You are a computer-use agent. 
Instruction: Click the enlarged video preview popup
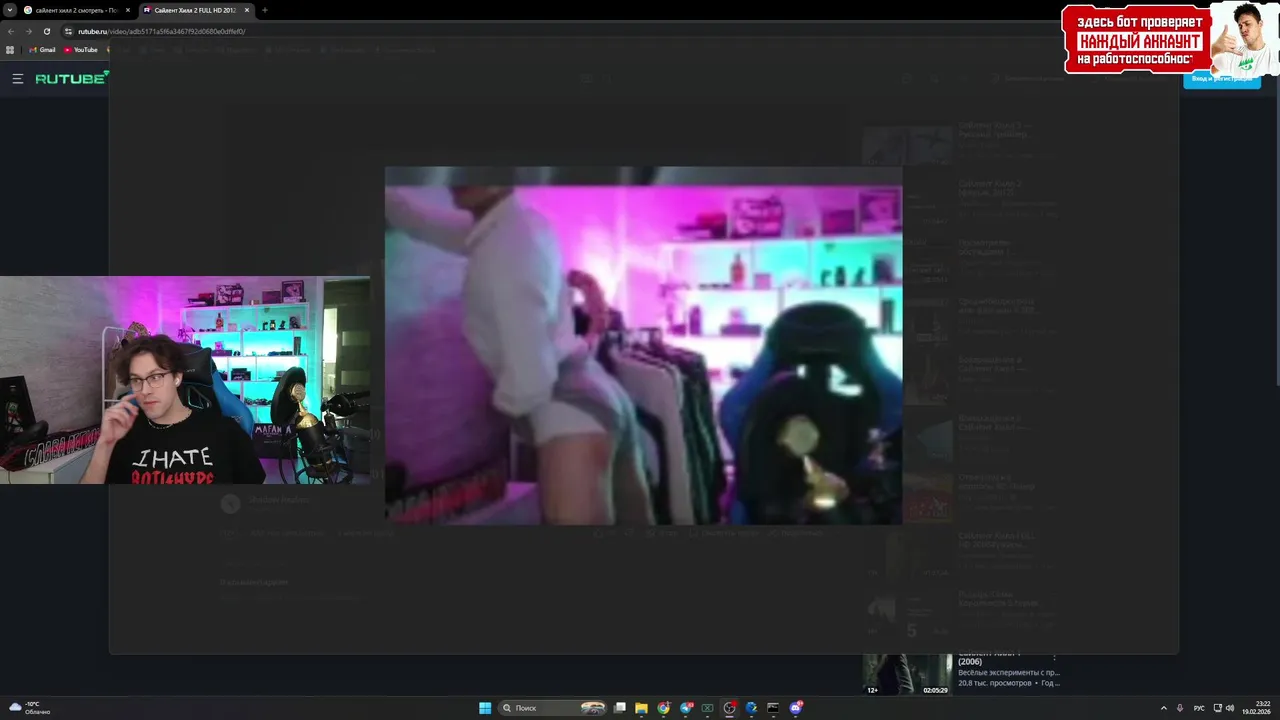pos(643,346)
